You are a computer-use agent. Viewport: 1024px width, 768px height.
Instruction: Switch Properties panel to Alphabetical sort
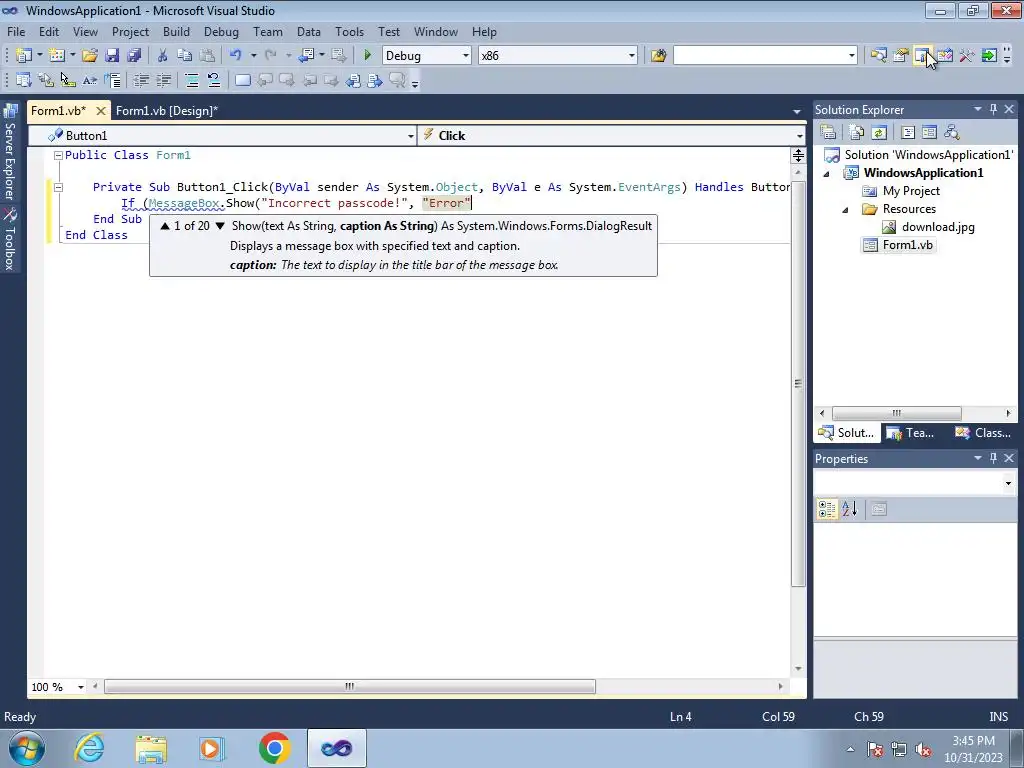[x=849, y=509]
